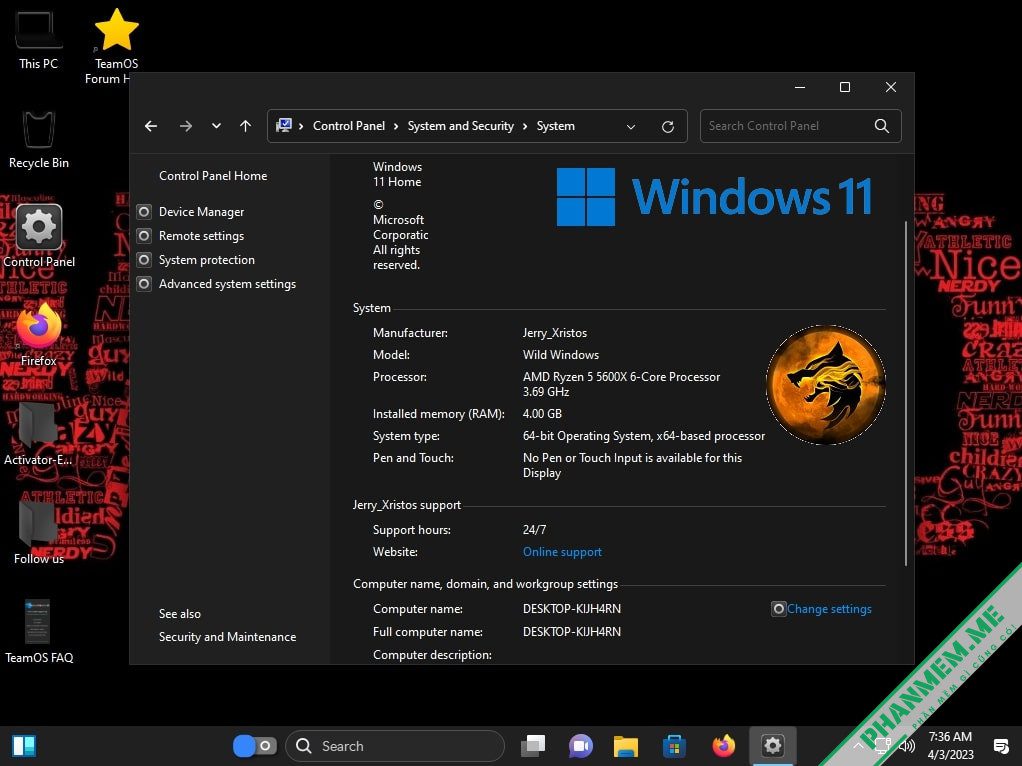The height and width of the screenshot is (766, 1022).
Task: Open System protection link
Action: point(207,259)
